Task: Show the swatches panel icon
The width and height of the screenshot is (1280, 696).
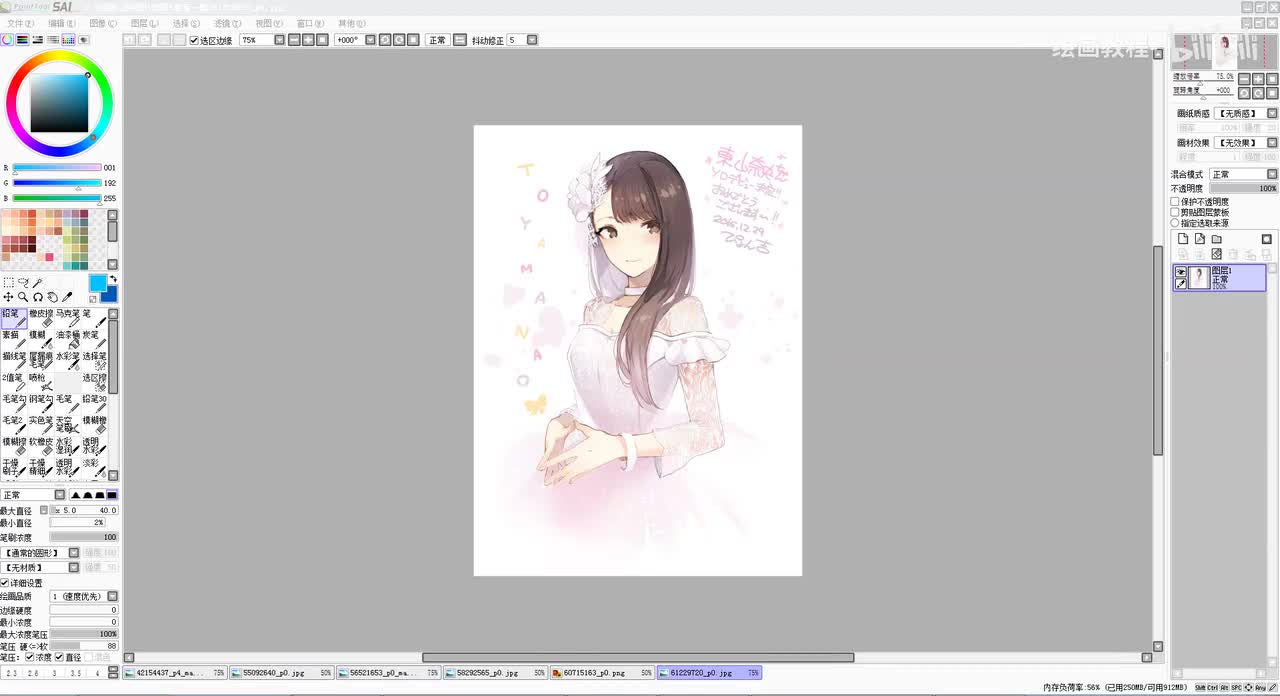Action: click(x=68, y=40)
